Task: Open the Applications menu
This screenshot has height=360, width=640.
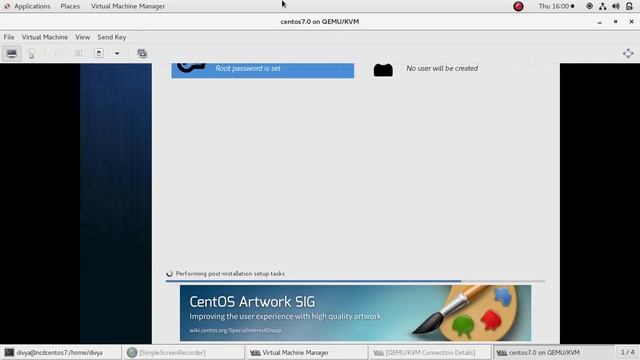Action: tap(32, 6)
